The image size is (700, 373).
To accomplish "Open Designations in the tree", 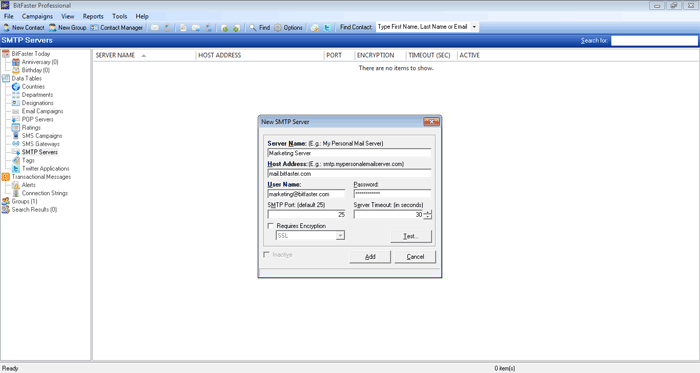I will coord(38,103).
